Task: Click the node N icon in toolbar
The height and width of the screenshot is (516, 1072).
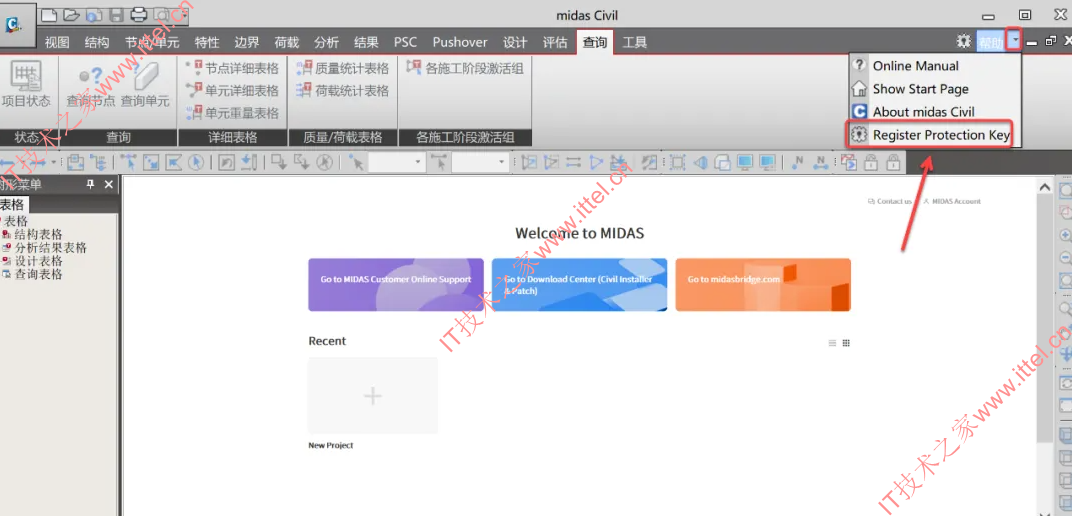Action: click(797, 163)
